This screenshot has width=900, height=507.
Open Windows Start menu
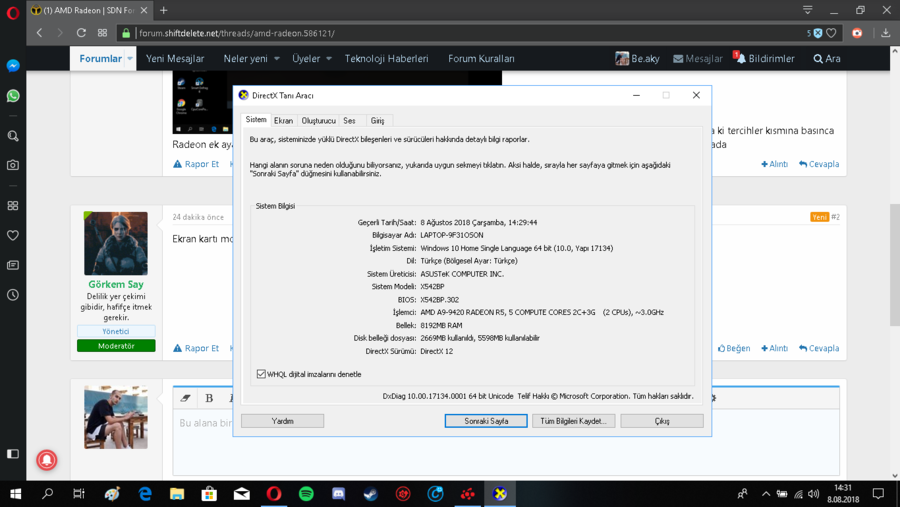coord(15,493)
